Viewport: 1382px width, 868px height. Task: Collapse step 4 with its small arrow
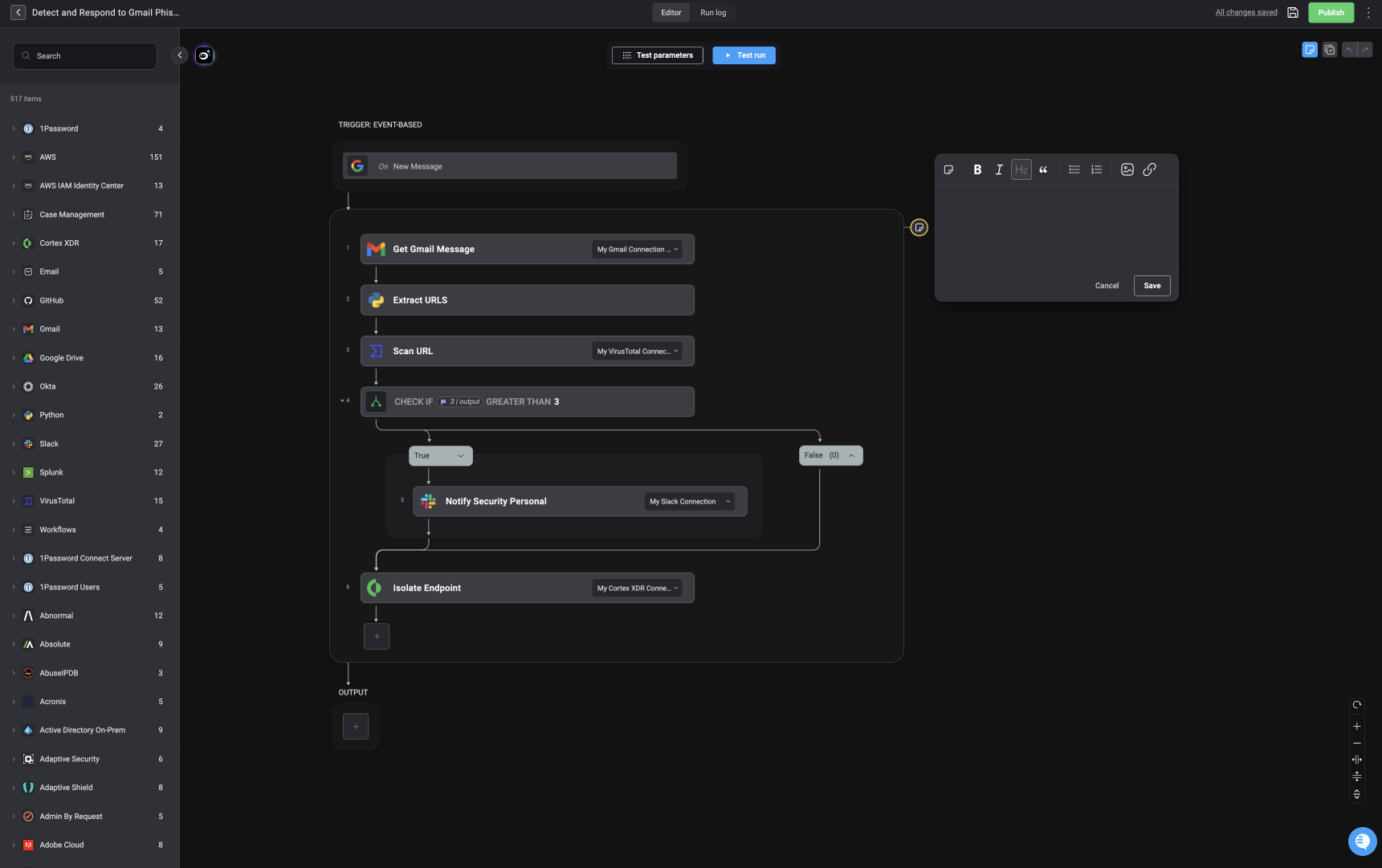(x=342, y=401)
